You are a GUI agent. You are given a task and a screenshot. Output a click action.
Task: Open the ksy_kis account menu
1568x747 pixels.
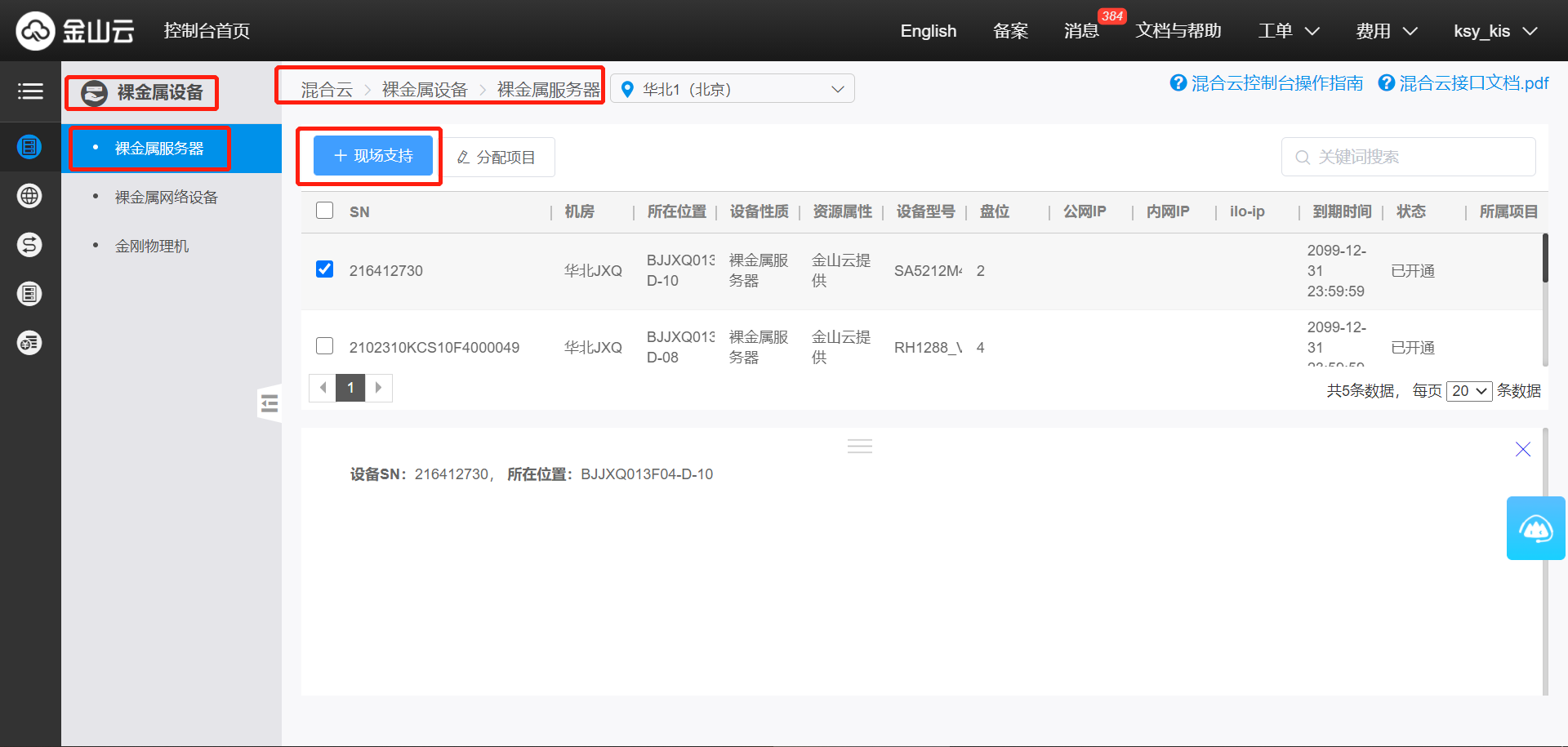click(1496, 31)
